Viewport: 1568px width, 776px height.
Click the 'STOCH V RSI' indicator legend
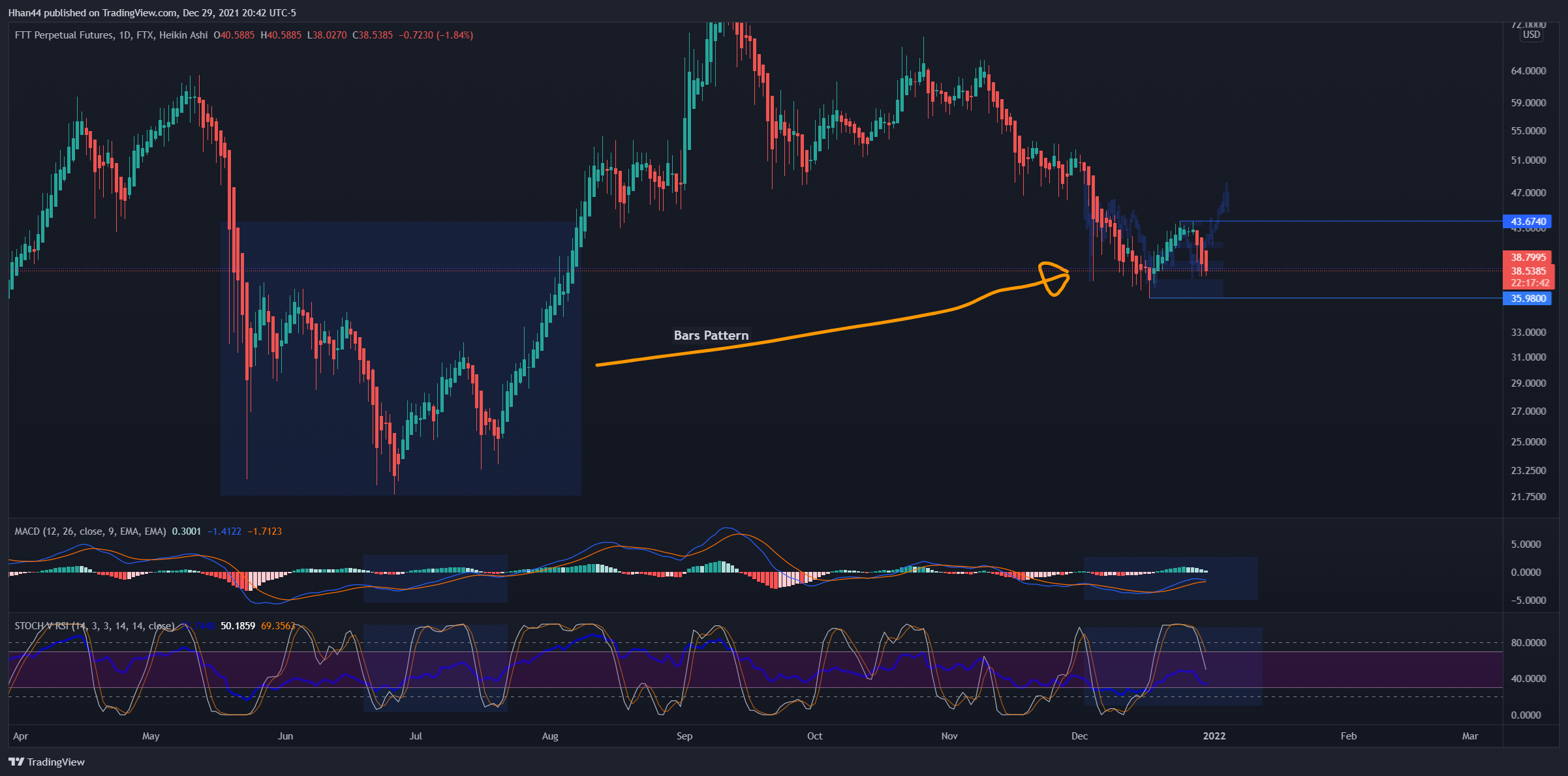[x=95, y=626]
